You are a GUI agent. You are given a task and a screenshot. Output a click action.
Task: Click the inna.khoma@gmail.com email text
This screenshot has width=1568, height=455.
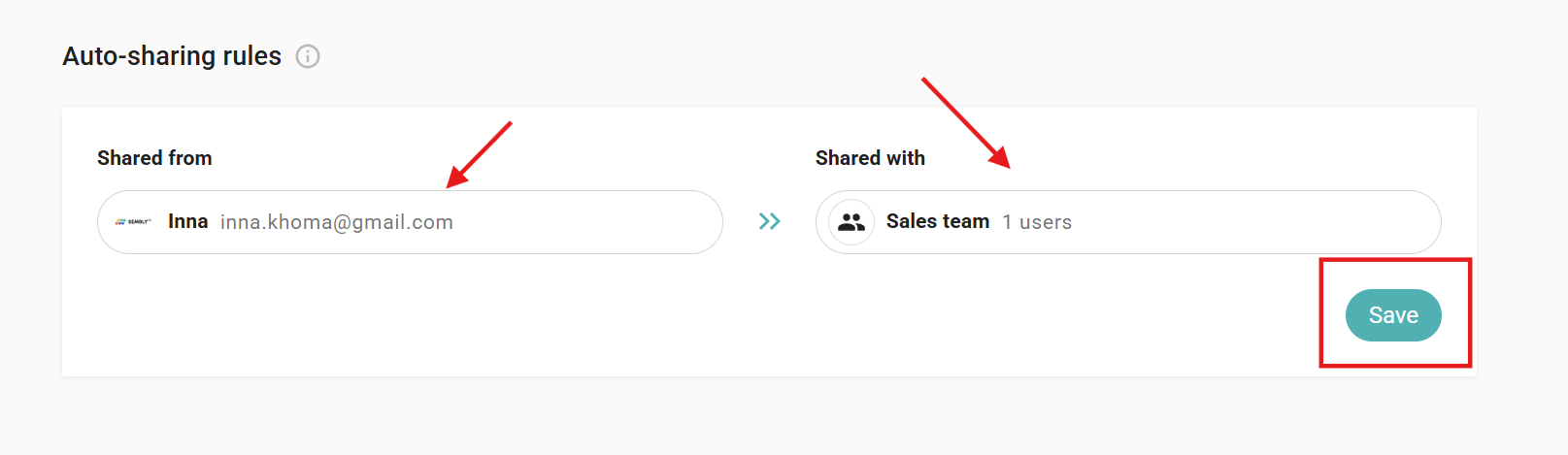point(336,222)
